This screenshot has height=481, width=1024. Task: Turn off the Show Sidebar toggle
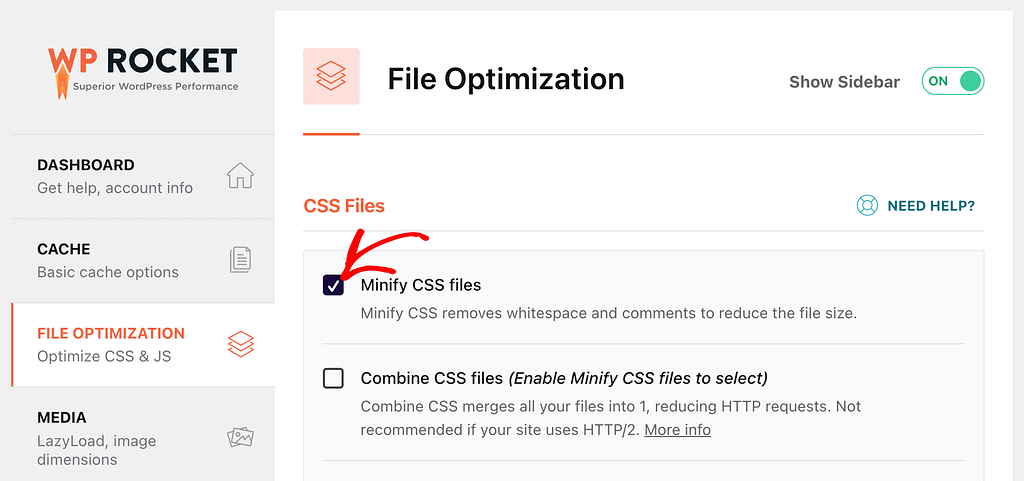pyautogui.click(x=952, y=82)
